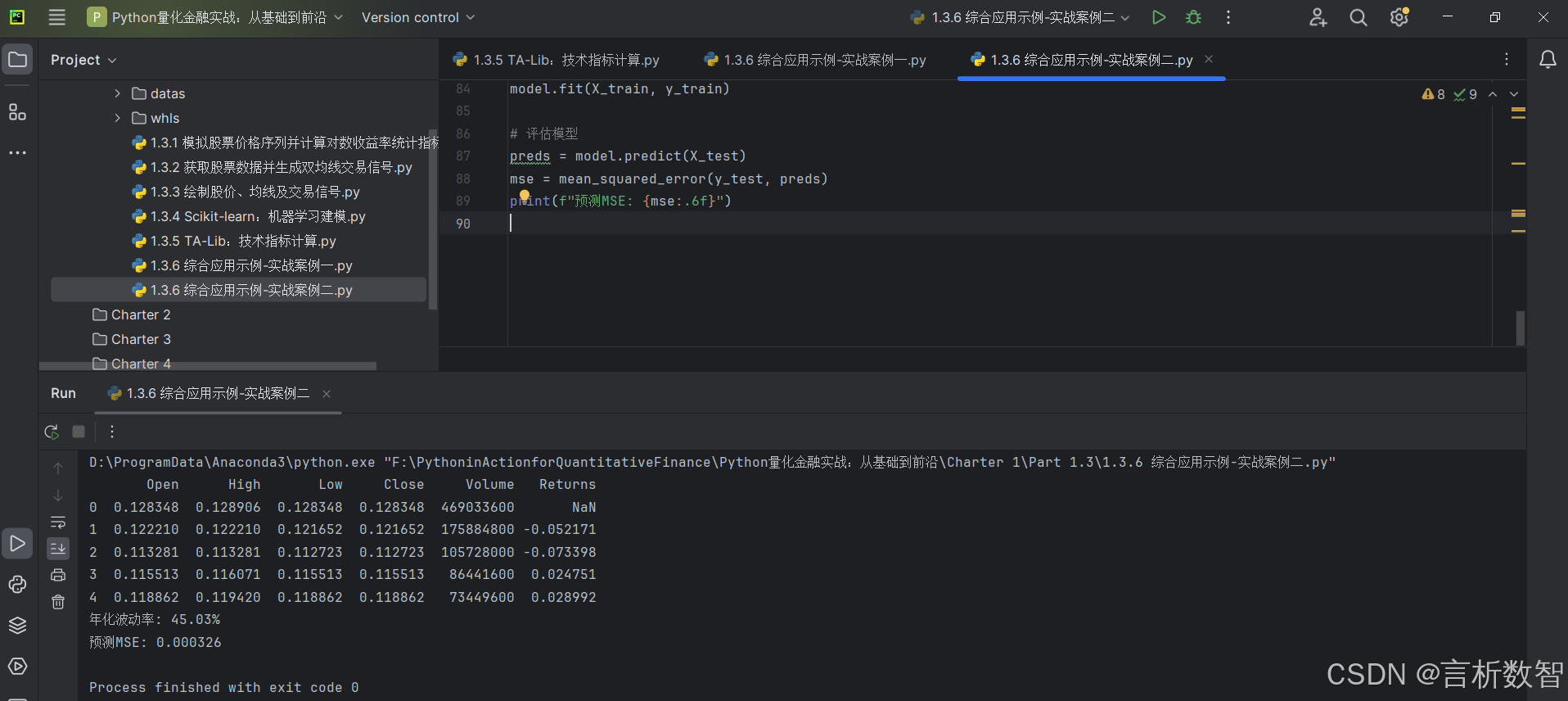Click the preds variable on line 87

click(x=529, y=156)
